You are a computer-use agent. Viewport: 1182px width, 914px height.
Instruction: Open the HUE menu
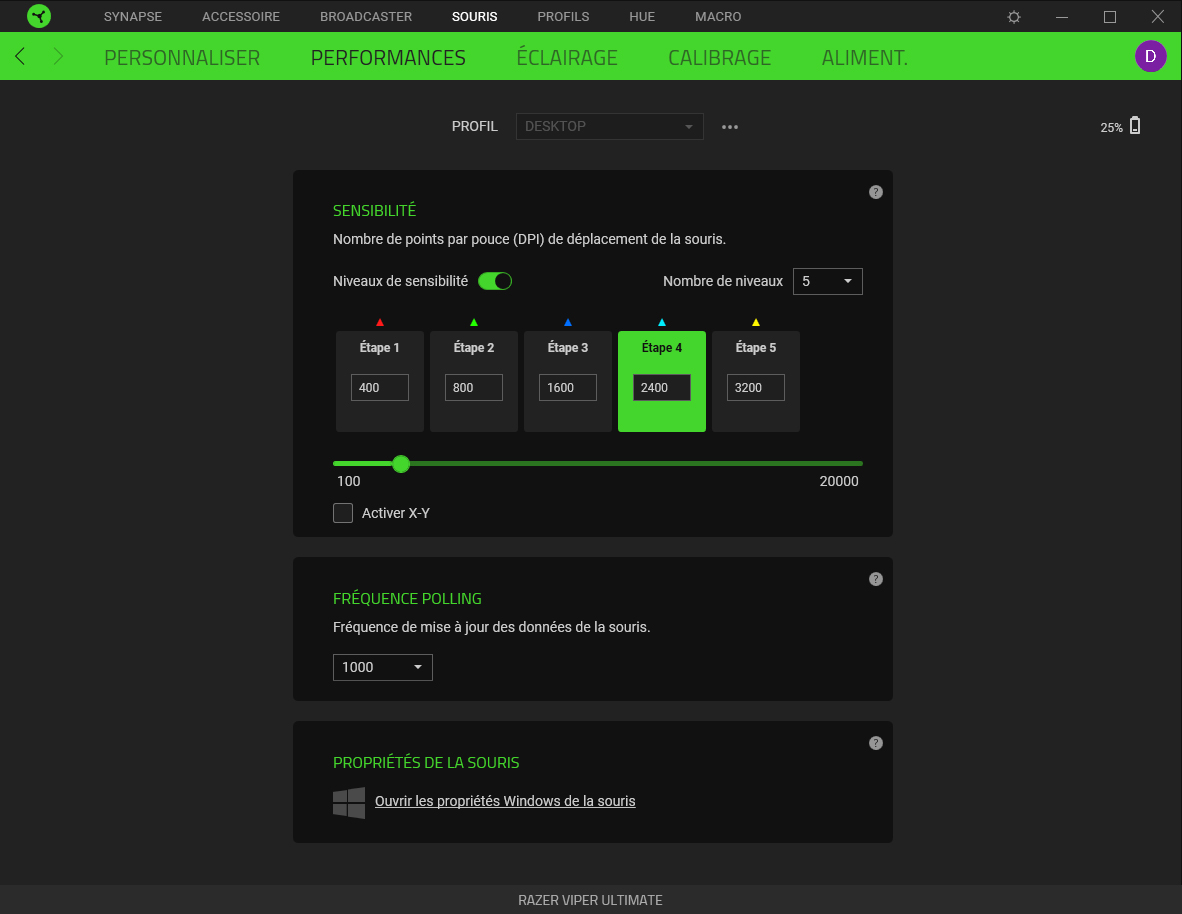pos(642,17)
